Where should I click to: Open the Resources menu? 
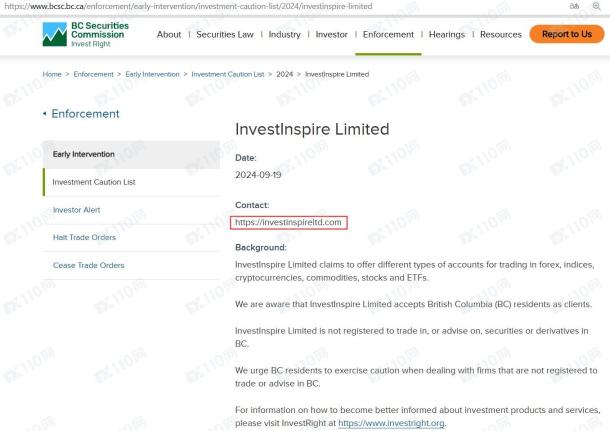click(x=501, y=34)
